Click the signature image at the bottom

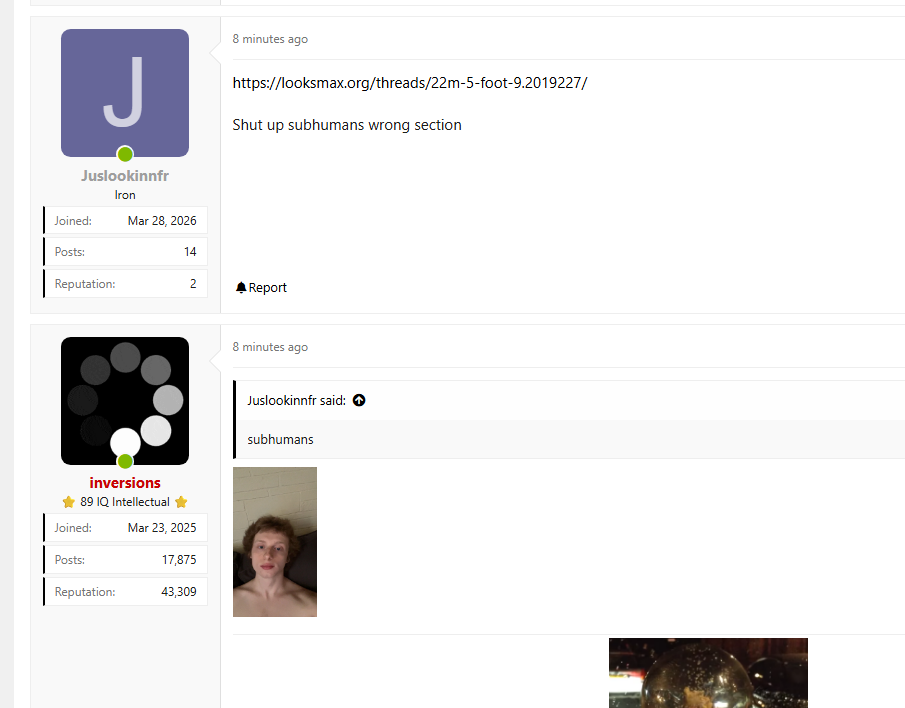708,673
